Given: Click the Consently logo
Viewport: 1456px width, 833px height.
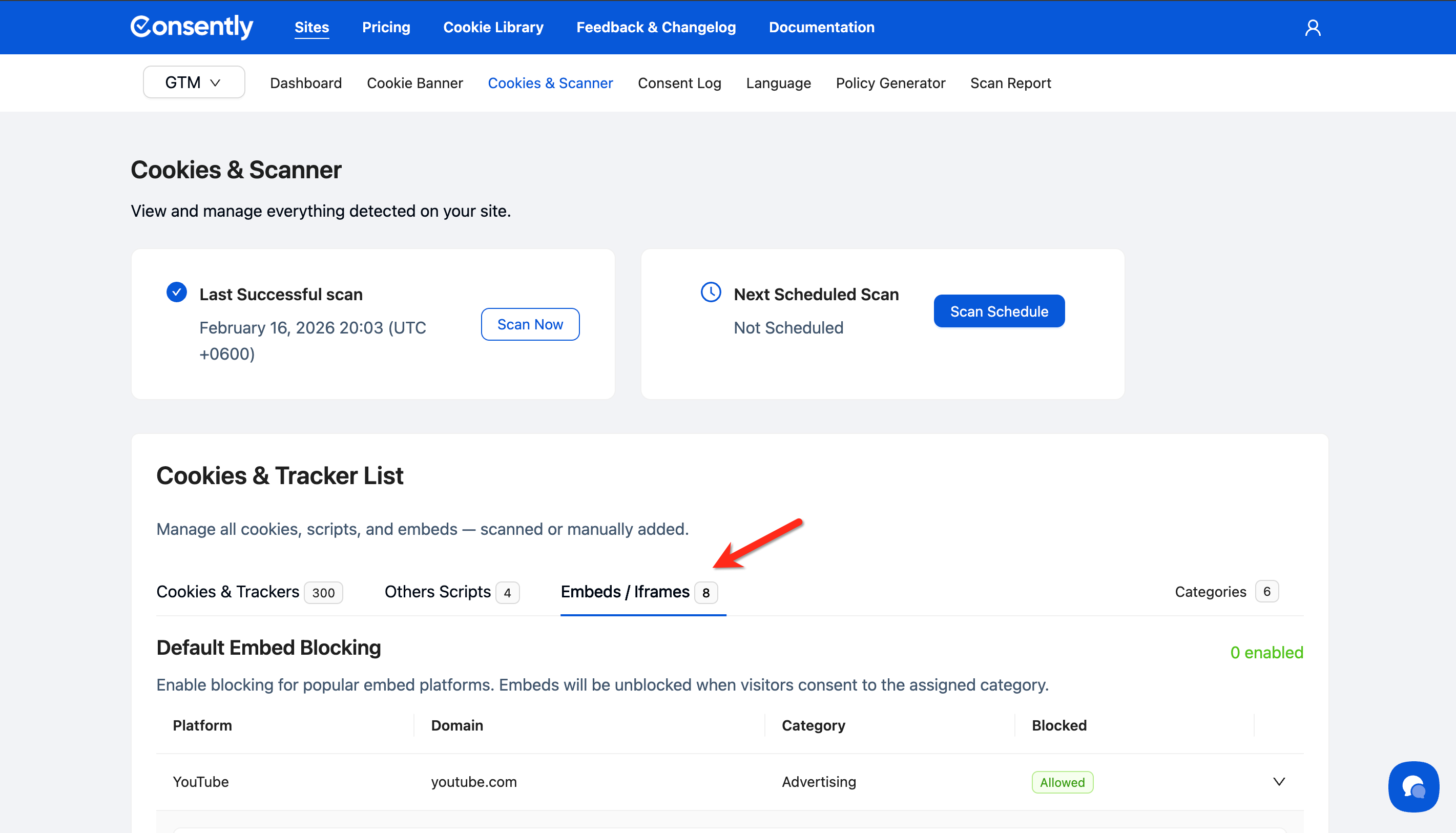Looking at the screenshot, I should coord(192,27).
